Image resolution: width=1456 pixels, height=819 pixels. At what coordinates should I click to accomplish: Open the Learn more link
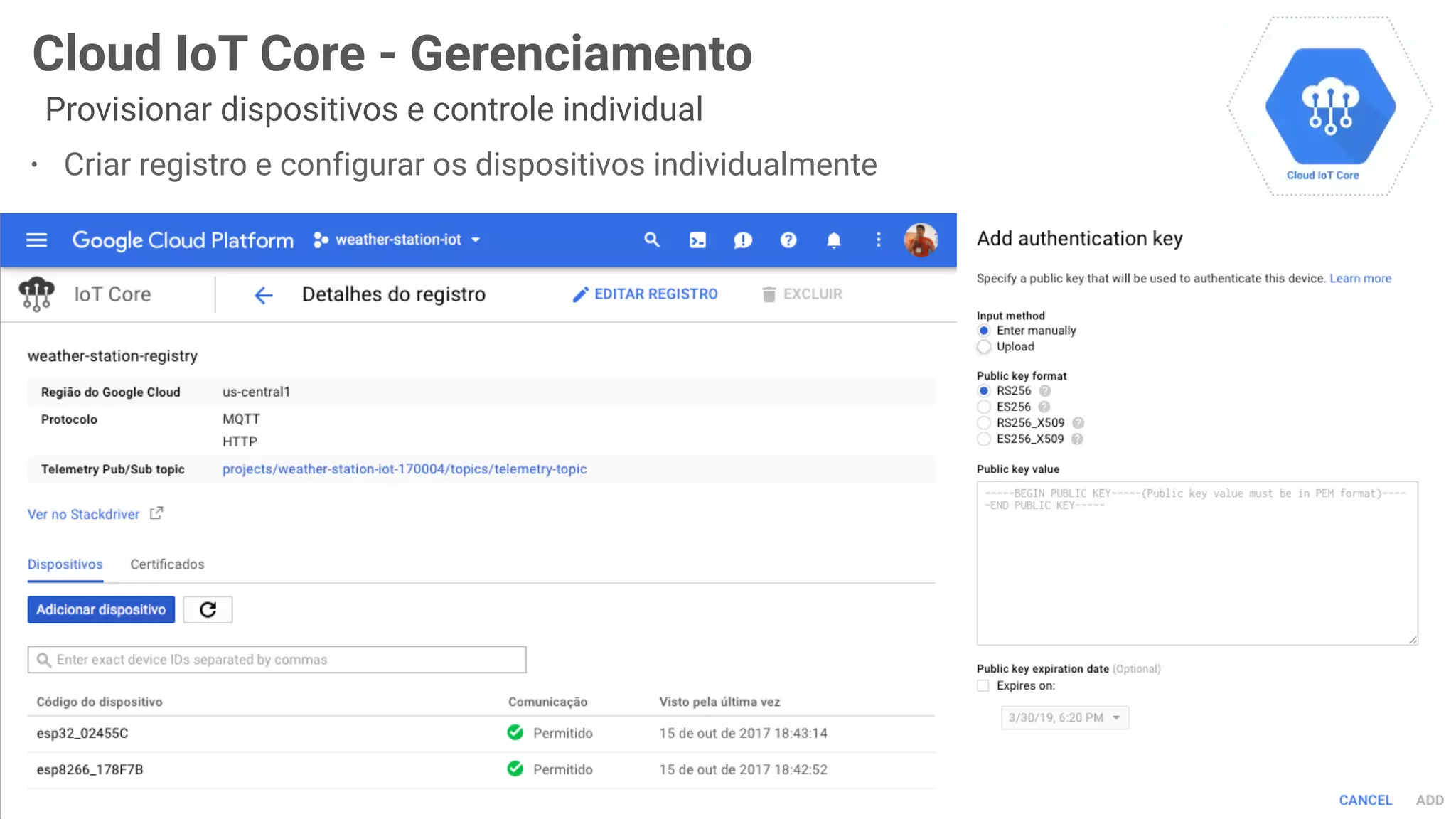1361,279
